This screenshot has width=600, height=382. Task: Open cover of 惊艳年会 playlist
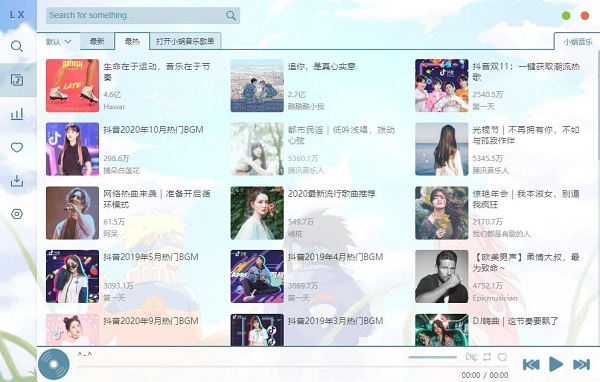pos(442,213)
